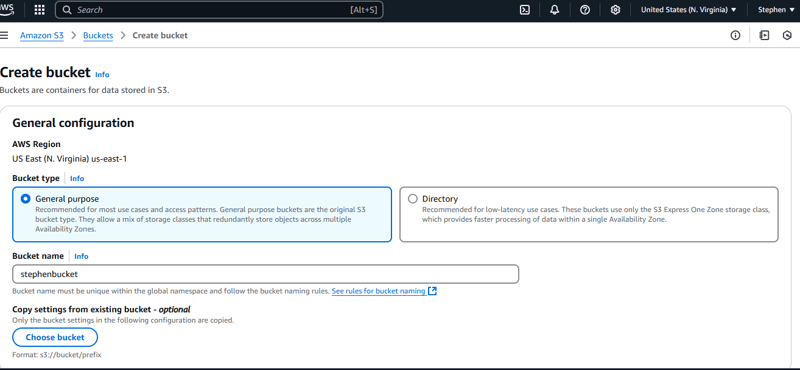The height and width of the screenshot is (370, 800).
Task: Click the top Search bar
Action: click(x=219, y=10)
